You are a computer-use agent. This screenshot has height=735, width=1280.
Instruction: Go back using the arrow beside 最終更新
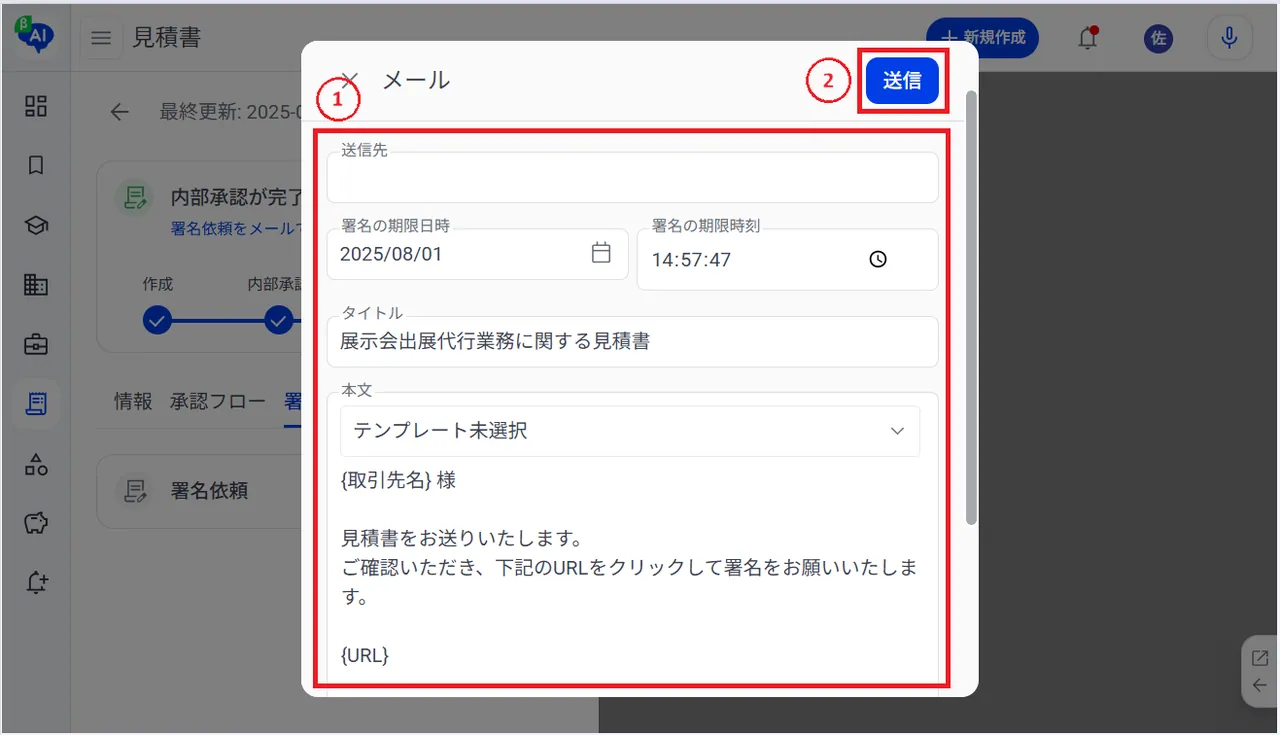(x=120, y=112)
